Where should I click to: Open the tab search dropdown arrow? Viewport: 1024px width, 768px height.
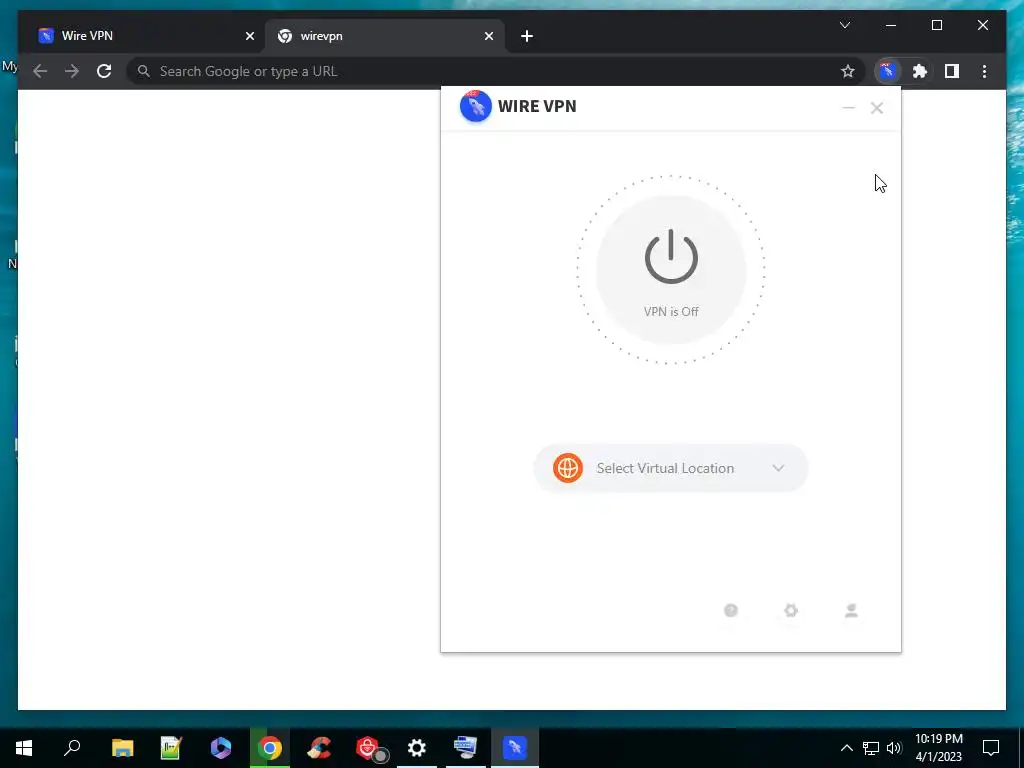pos(845,25)
